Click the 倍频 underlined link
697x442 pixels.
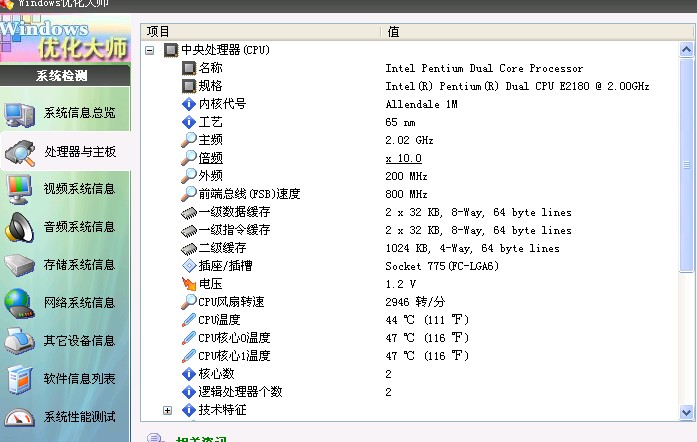[211, 158]
